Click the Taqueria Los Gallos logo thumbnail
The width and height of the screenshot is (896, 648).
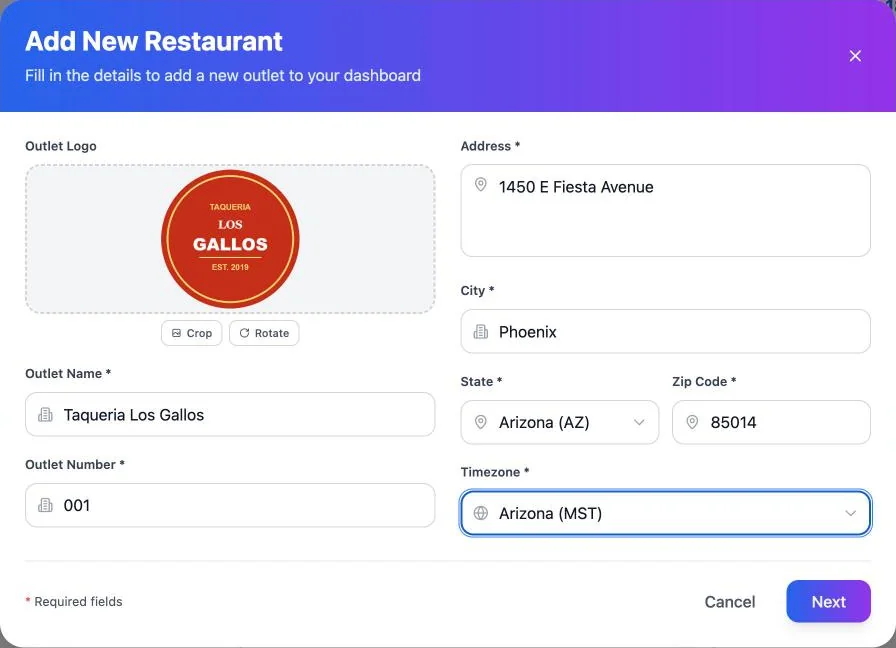point(230,239)
